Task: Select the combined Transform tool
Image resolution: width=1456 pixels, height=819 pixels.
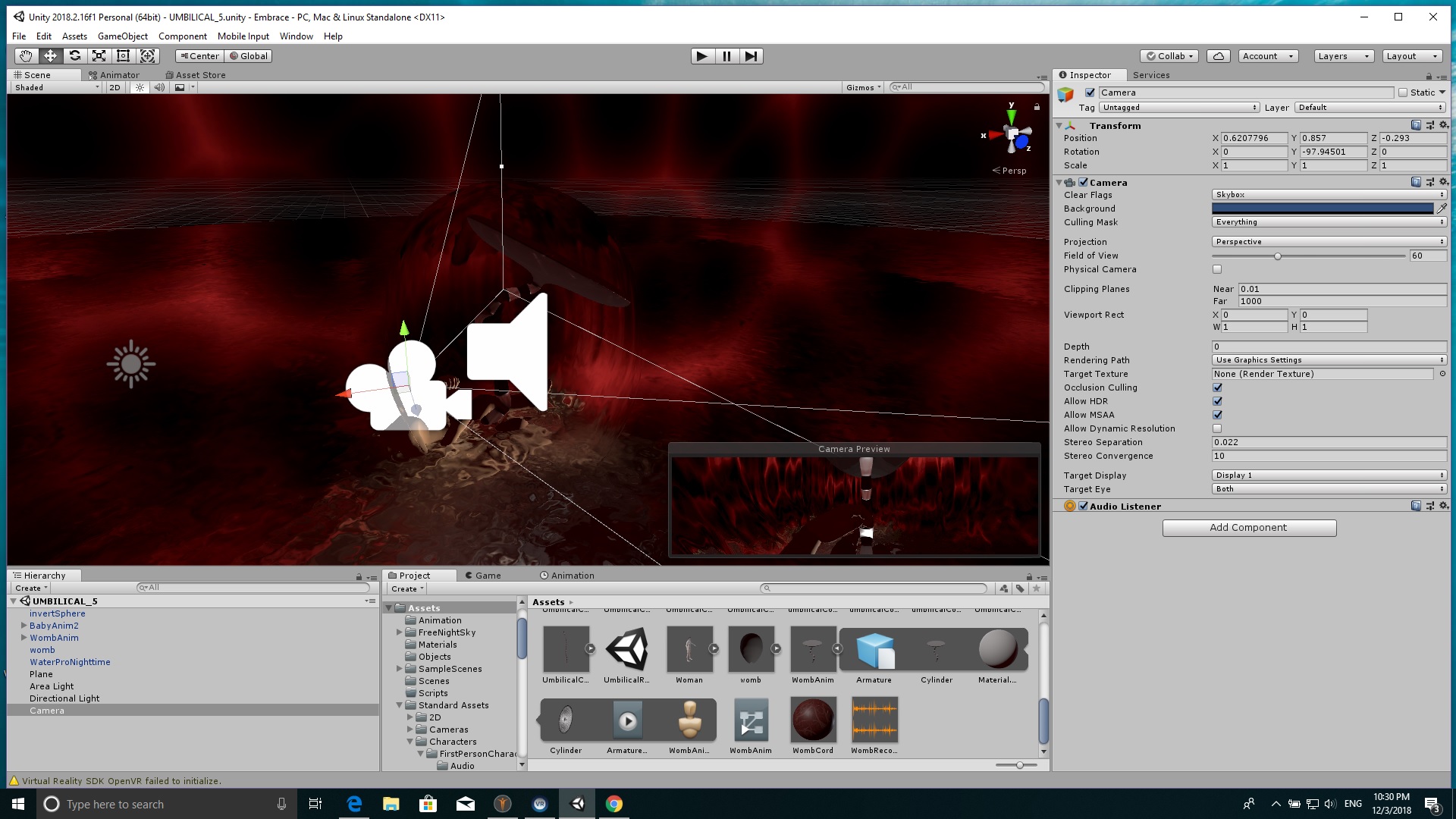Action: click(147, 56)
